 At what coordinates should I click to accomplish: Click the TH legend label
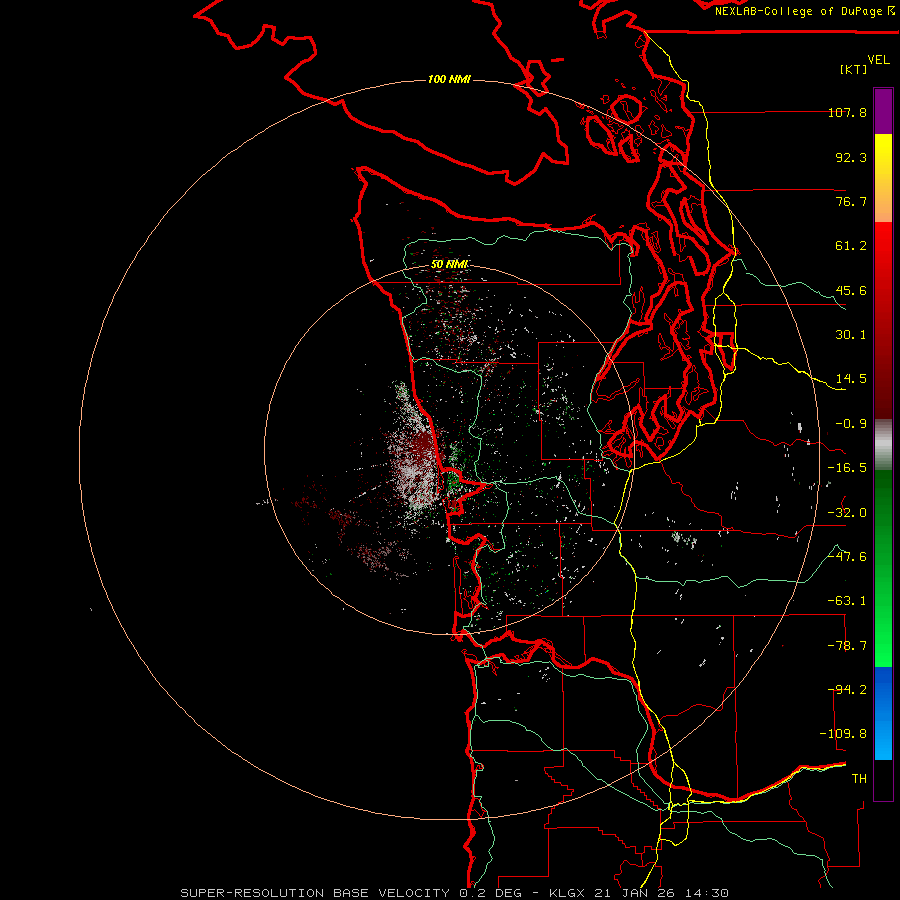tap(859, 779)
